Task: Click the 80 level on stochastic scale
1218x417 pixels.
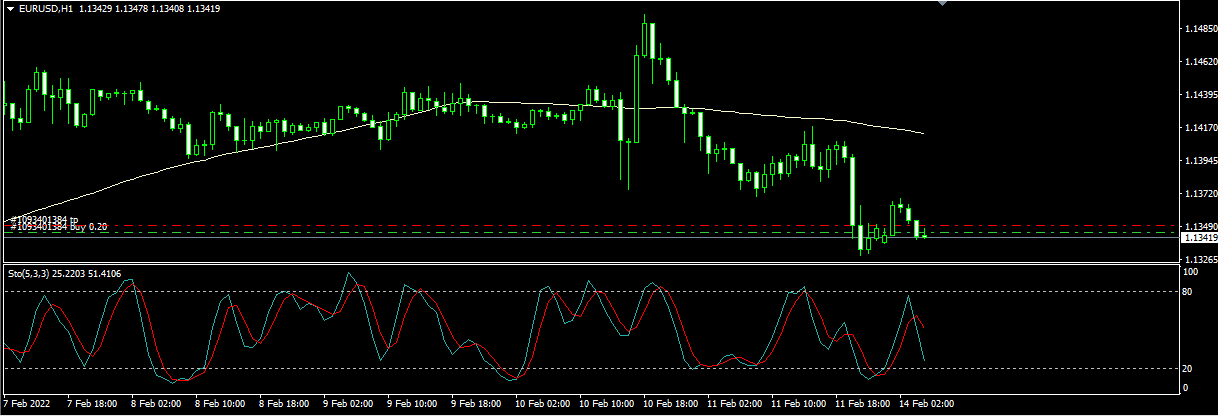Action: pyautogui.click(x=1190, y=292)
